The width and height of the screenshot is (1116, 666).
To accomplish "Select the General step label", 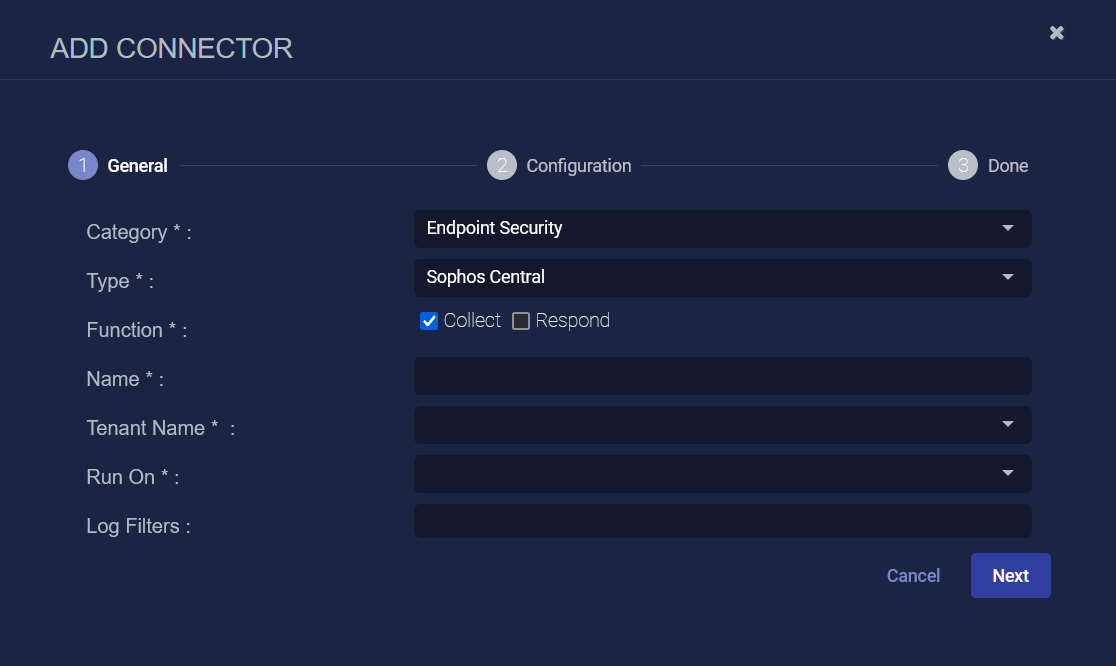I will coord(137,166).
